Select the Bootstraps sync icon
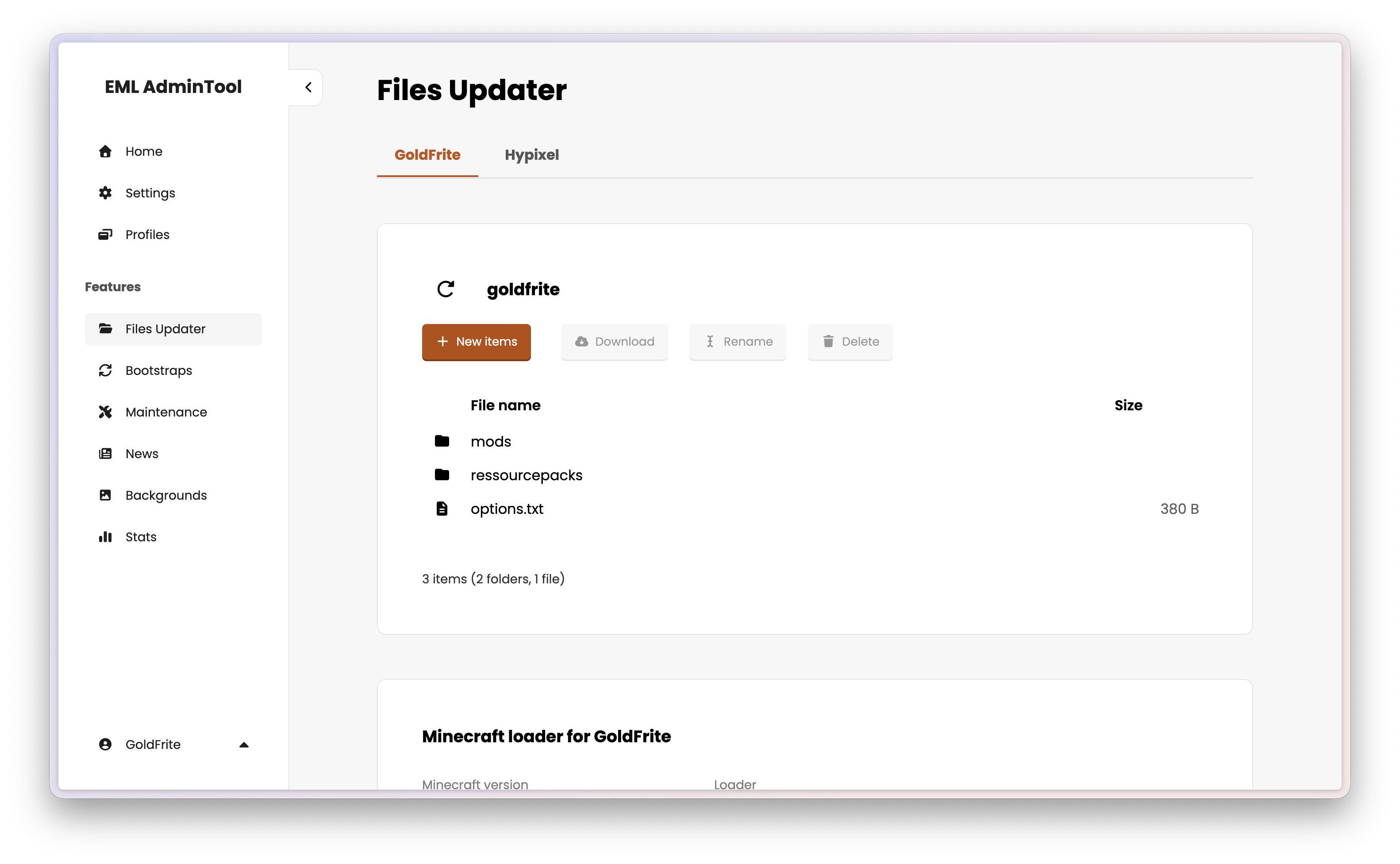 [105, 370]
